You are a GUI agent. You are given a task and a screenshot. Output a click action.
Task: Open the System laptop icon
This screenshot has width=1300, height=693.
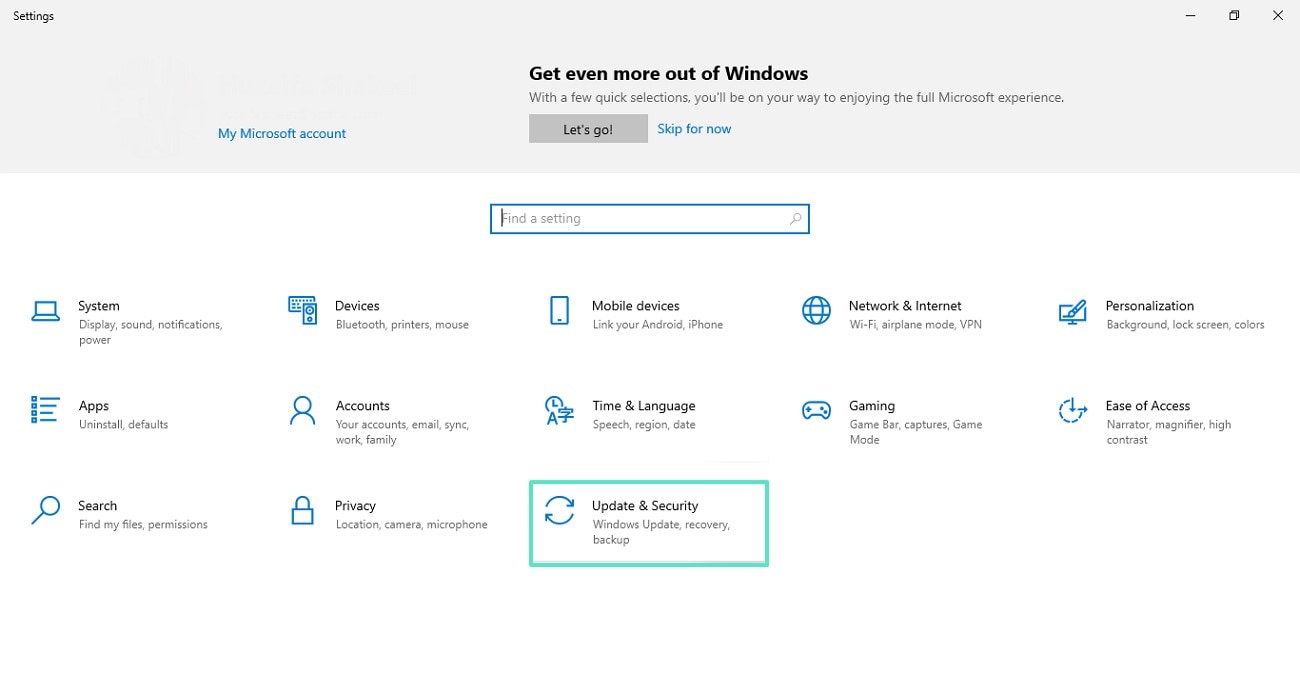coord(46,311)
